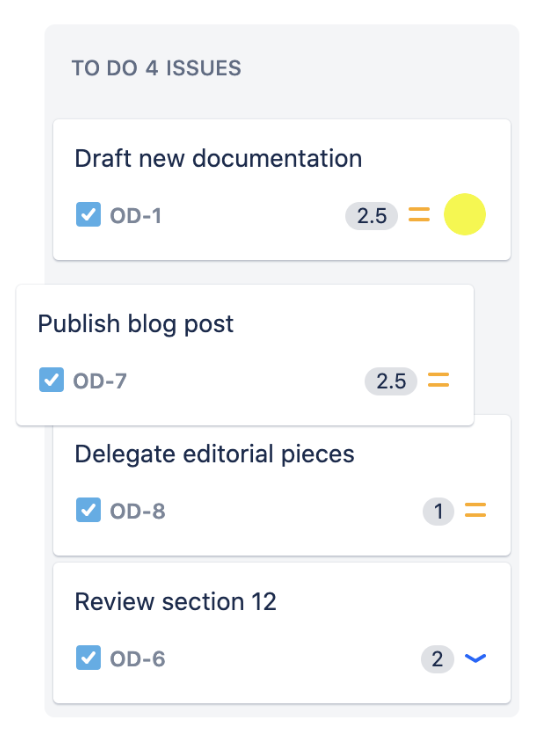Image resolution: width=534 pixels, height=742 pixels.
Task: Open issue key OD-1 link
Action: [136, 216]
